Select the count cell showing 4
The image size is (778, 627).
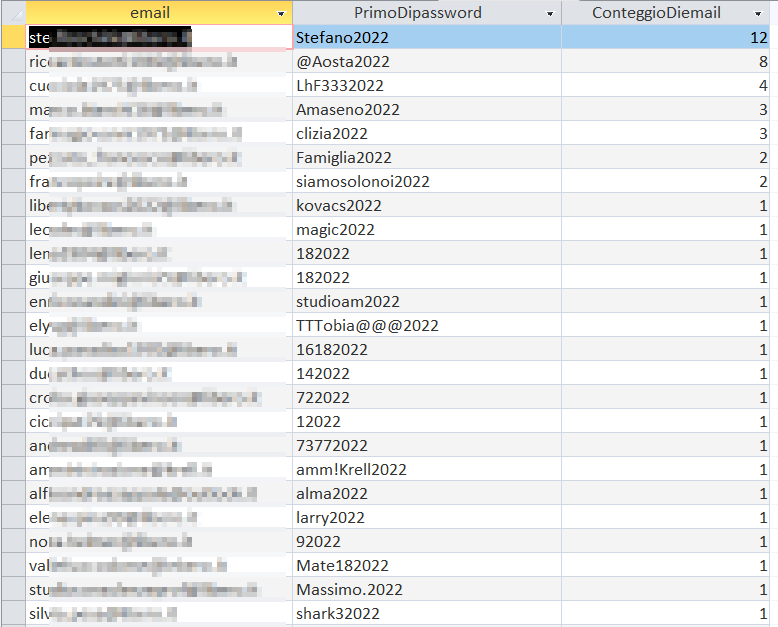pos(668,85)
